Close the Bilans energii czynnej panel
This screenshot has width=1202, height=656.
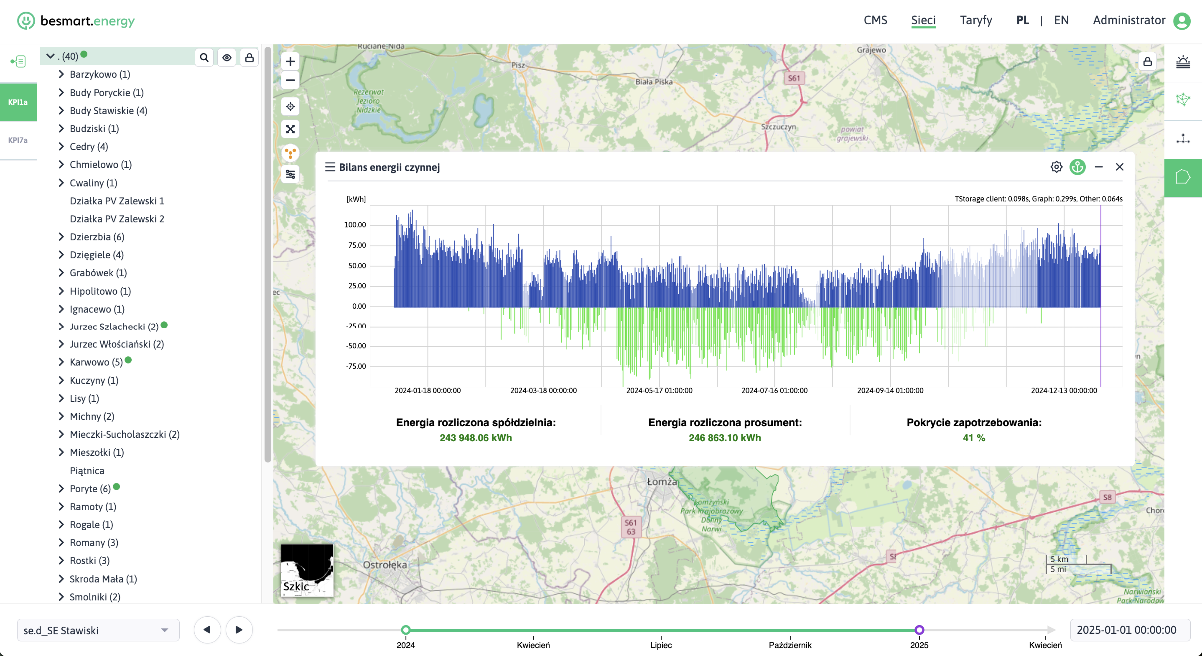coord(1120,167)
